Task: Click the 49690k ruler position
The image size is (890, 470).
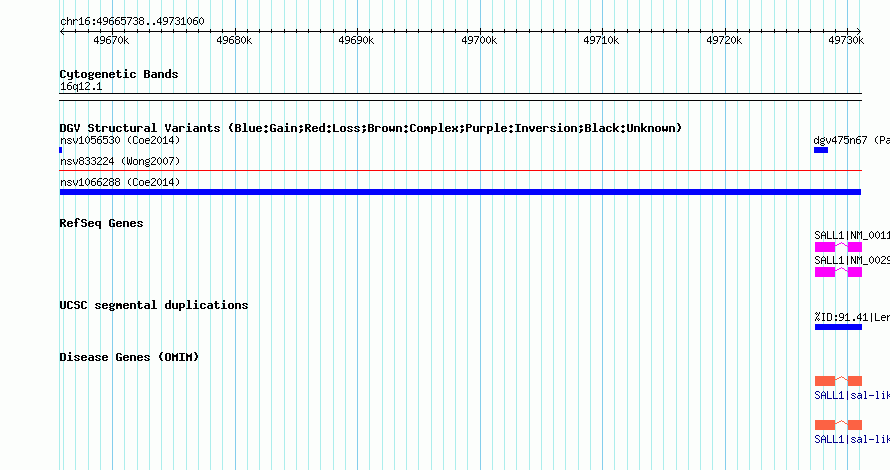Action: [x=356, y=40]
